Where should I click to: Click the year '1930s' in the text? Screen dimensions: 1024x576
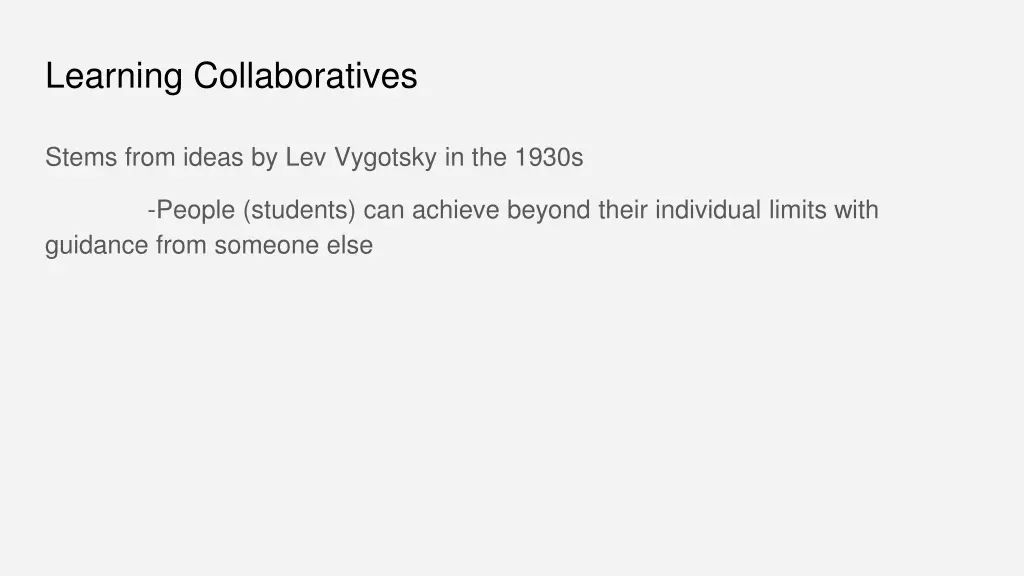coord(549,158)
